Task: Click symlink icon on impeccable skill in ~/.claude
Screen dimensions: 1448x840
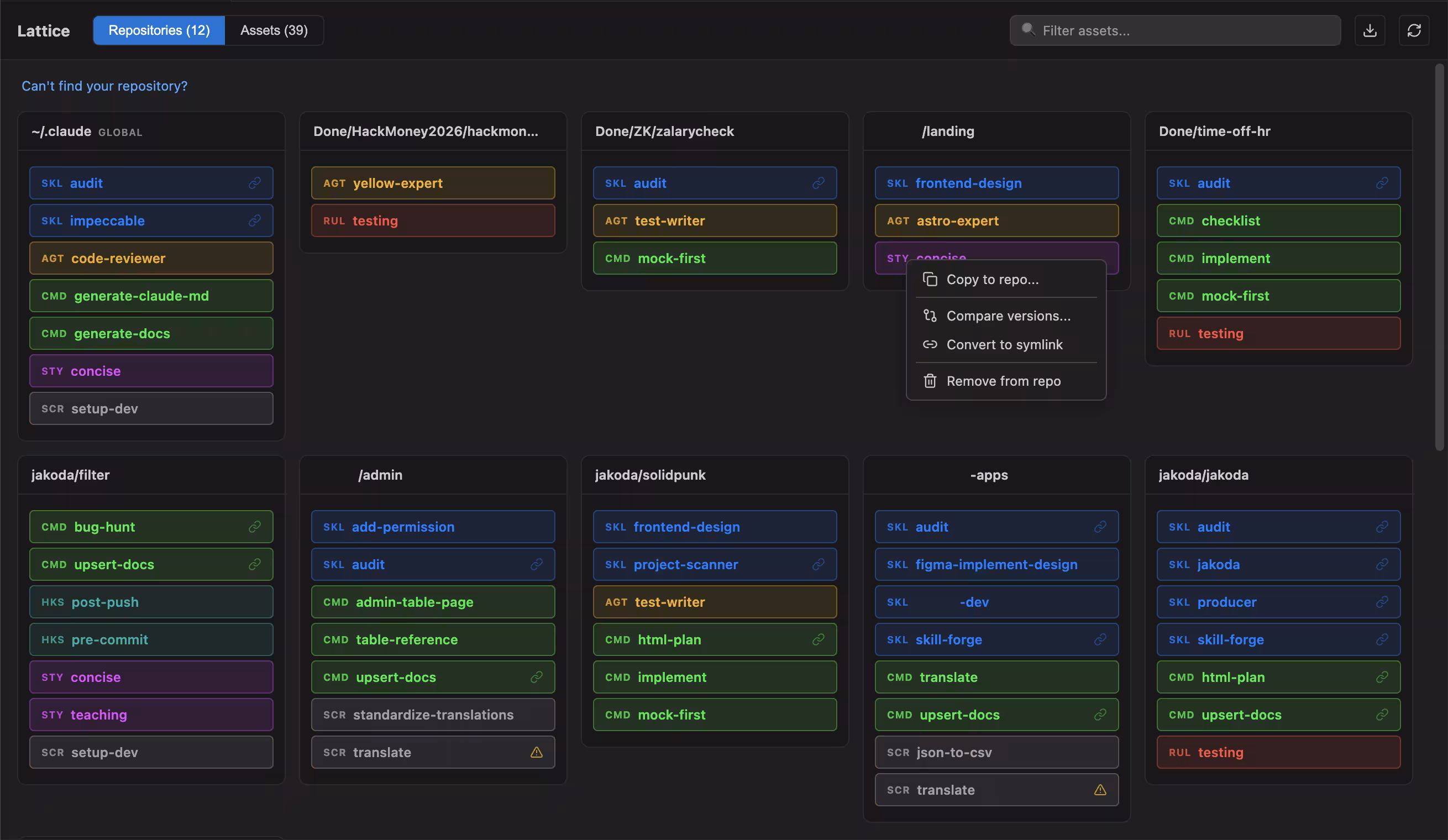Action: 255,221
